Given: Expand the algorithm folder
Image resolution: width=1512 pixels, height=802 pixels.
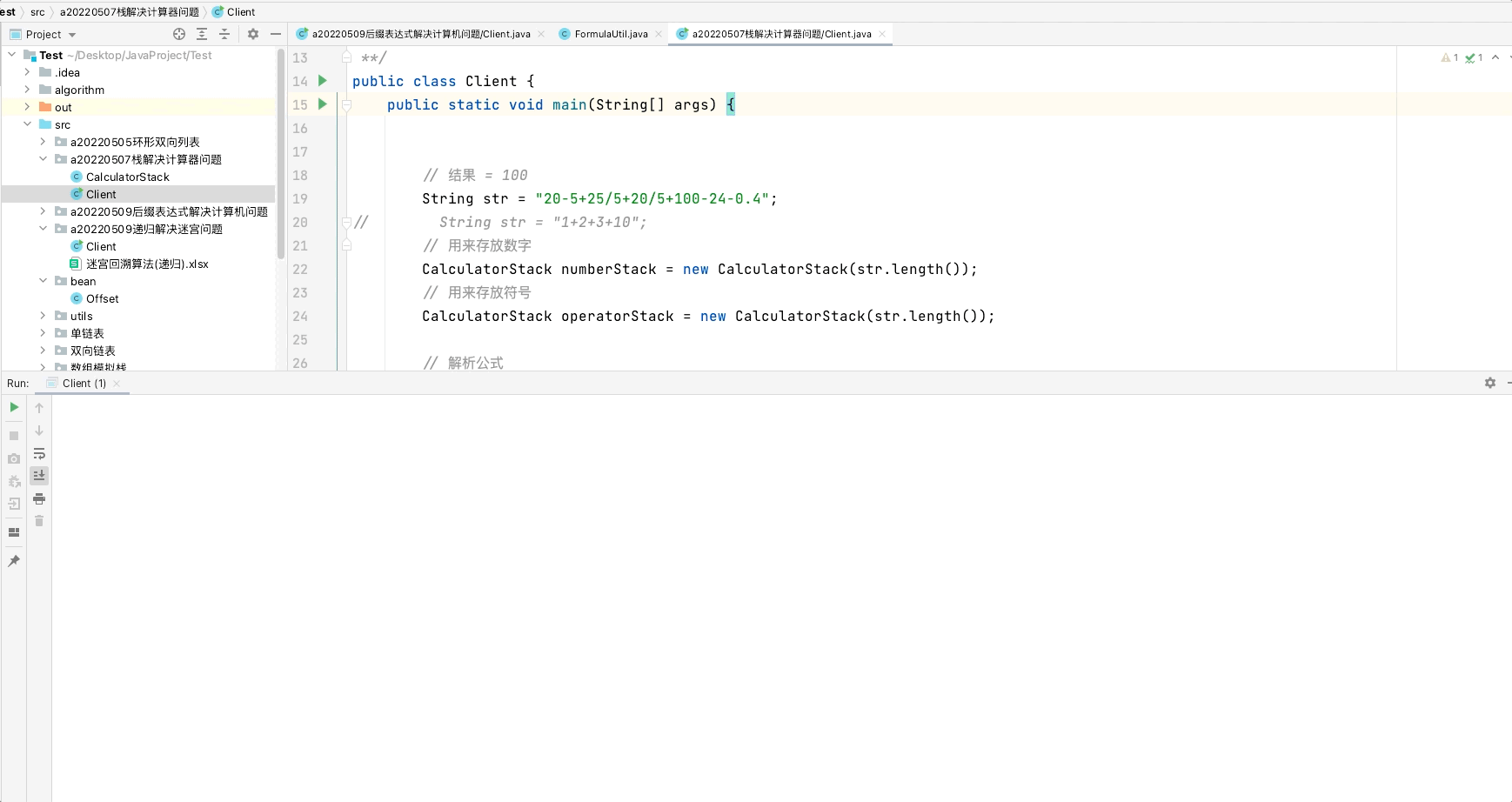Looking at the screenshot, I should (x=28, y=90).
